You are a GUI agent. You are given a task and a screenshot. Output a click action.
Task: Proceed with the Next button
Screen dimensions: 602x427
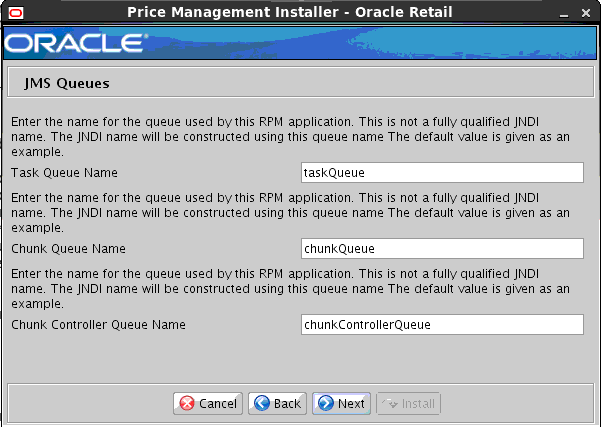point(341,404)
